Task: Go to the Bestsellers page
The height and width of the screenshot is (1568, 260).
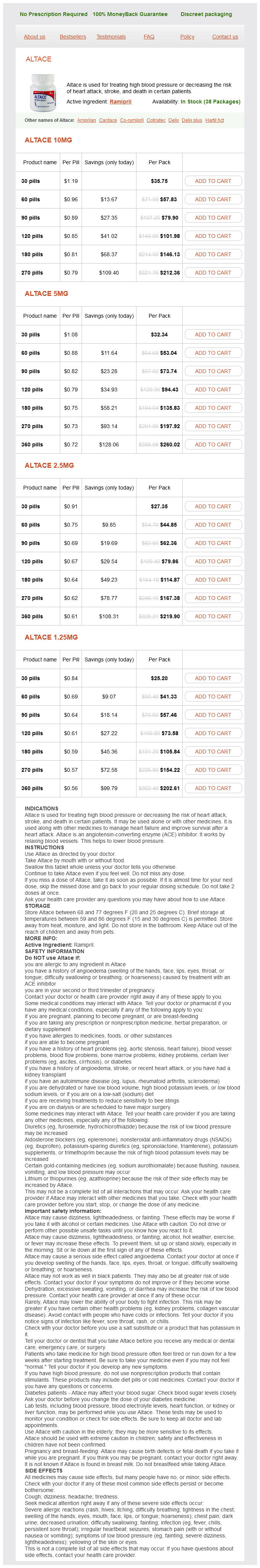Action: (x=73, y=37)
